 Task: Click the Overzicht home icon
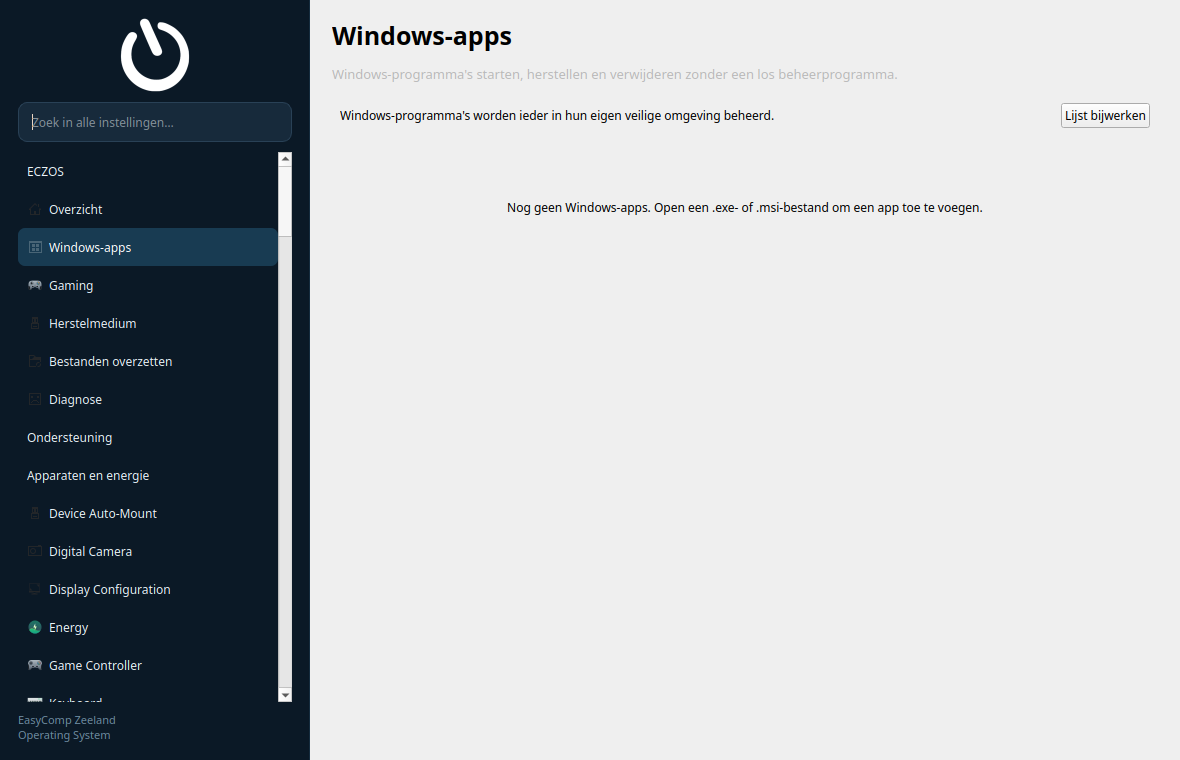point(35,209)
